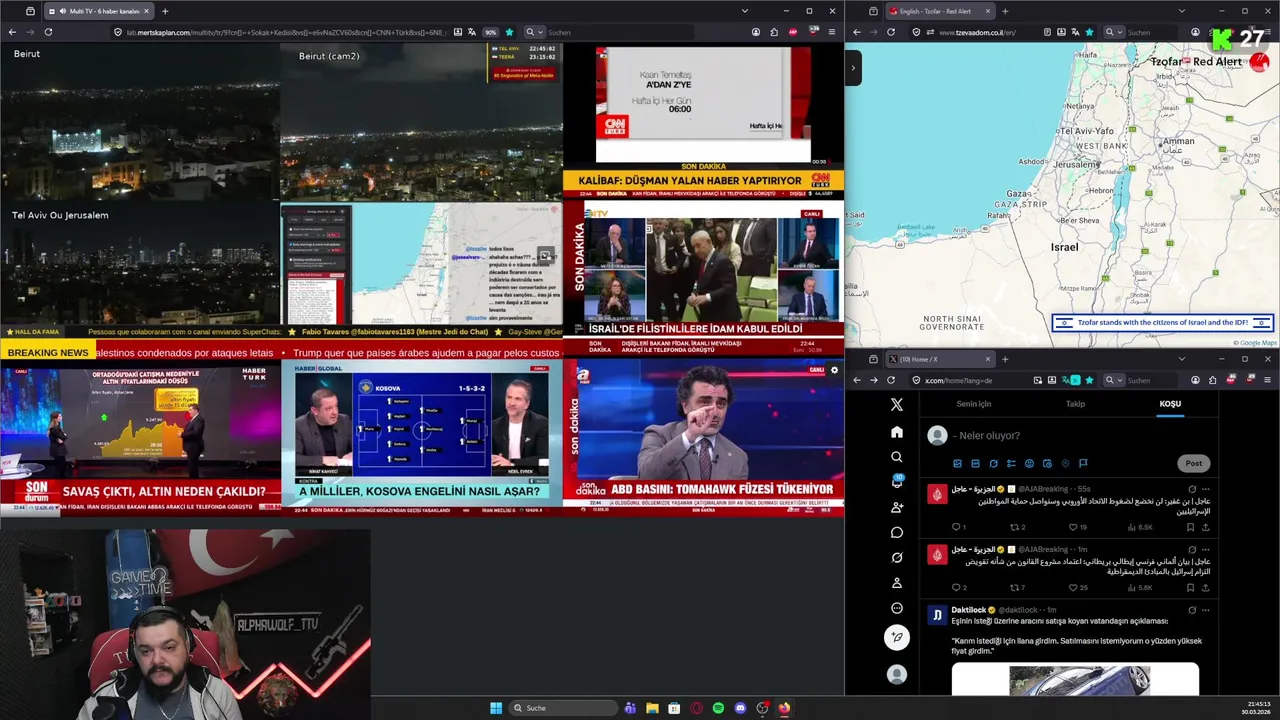Add media image icon in X composer

(x=957, y=463)
